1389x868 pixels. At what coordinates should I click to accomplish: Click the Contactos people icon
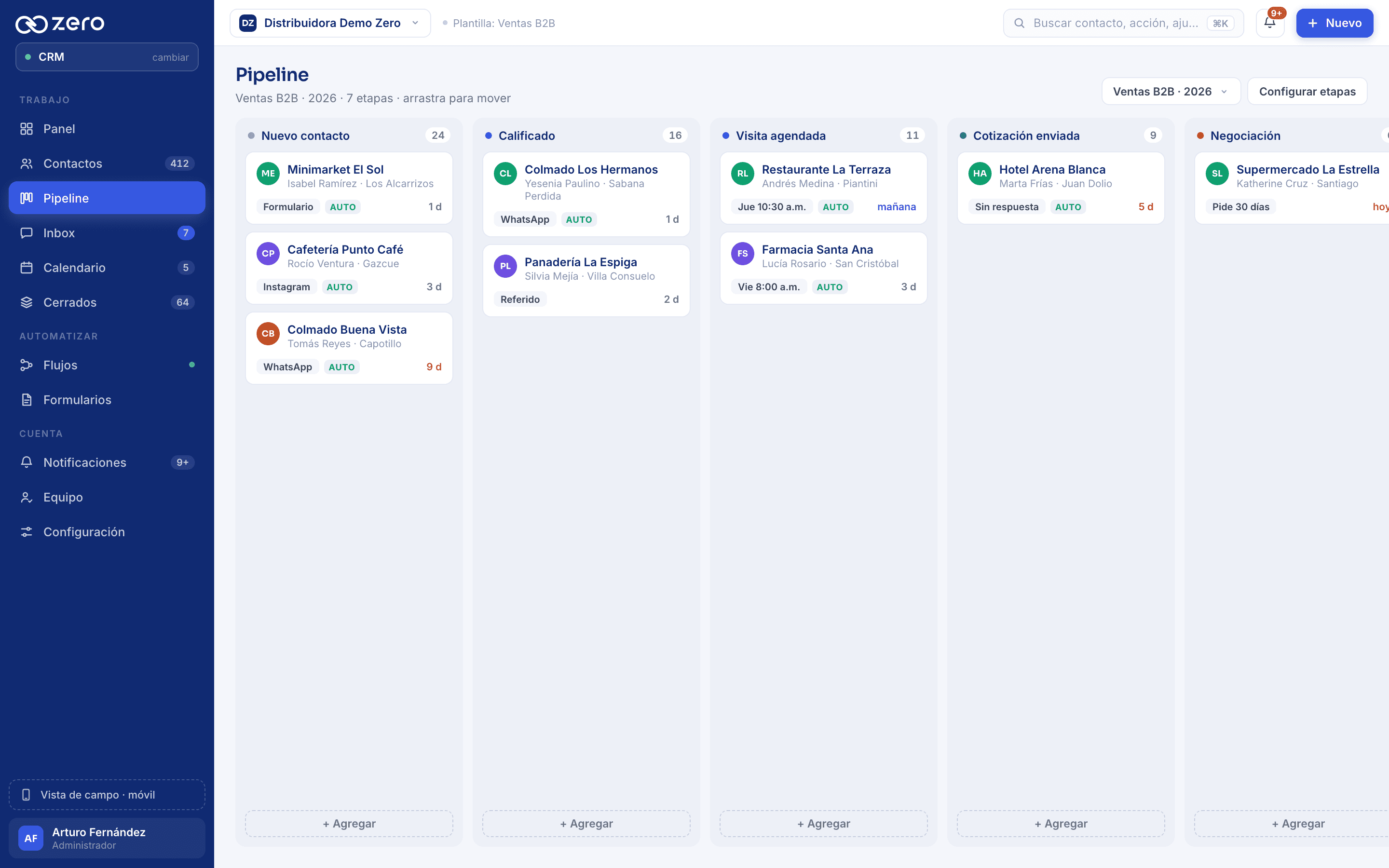[27, 163]
